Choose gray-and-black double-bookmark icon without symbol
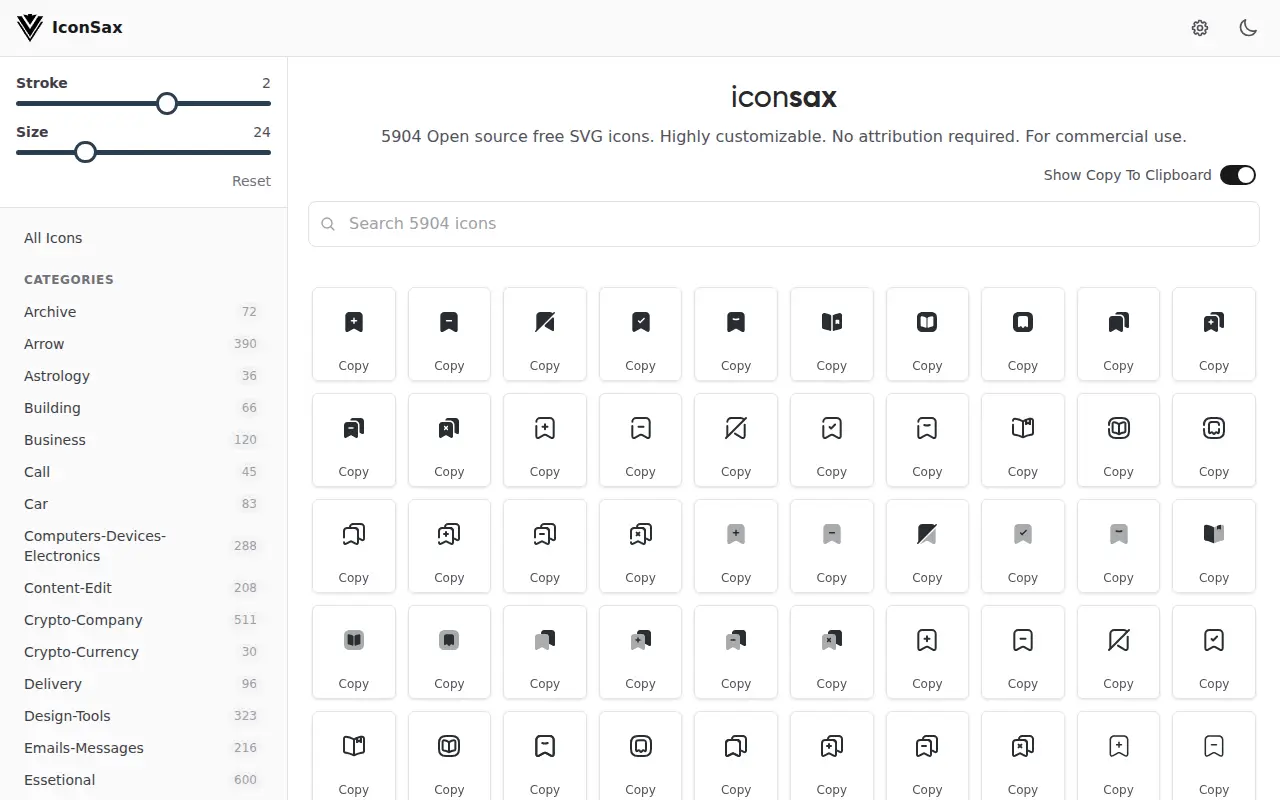 545,640
